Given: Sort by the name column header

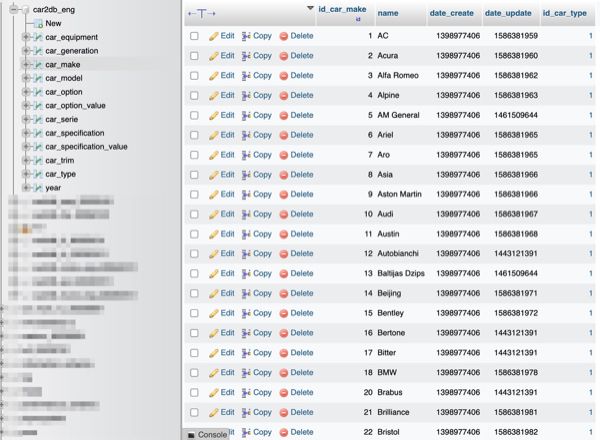Looking at the screenshot, I should [x=388, y=13].
